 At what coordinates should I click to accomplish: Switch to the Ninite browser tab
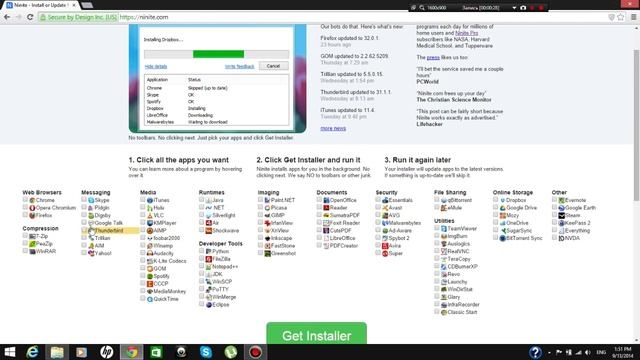coord(41,5)
